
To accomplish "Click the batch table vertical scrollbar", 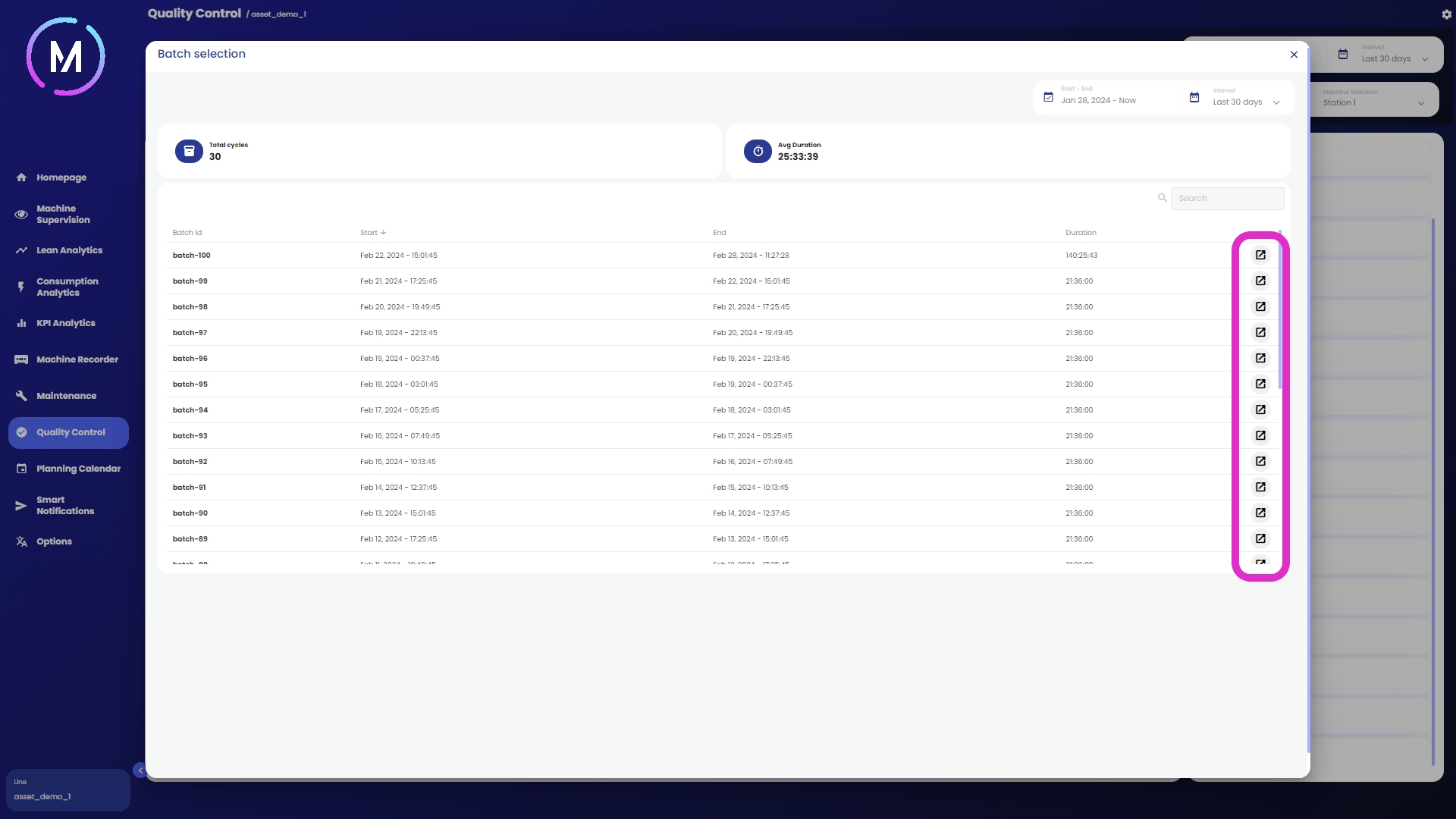I will [1279, 311].
